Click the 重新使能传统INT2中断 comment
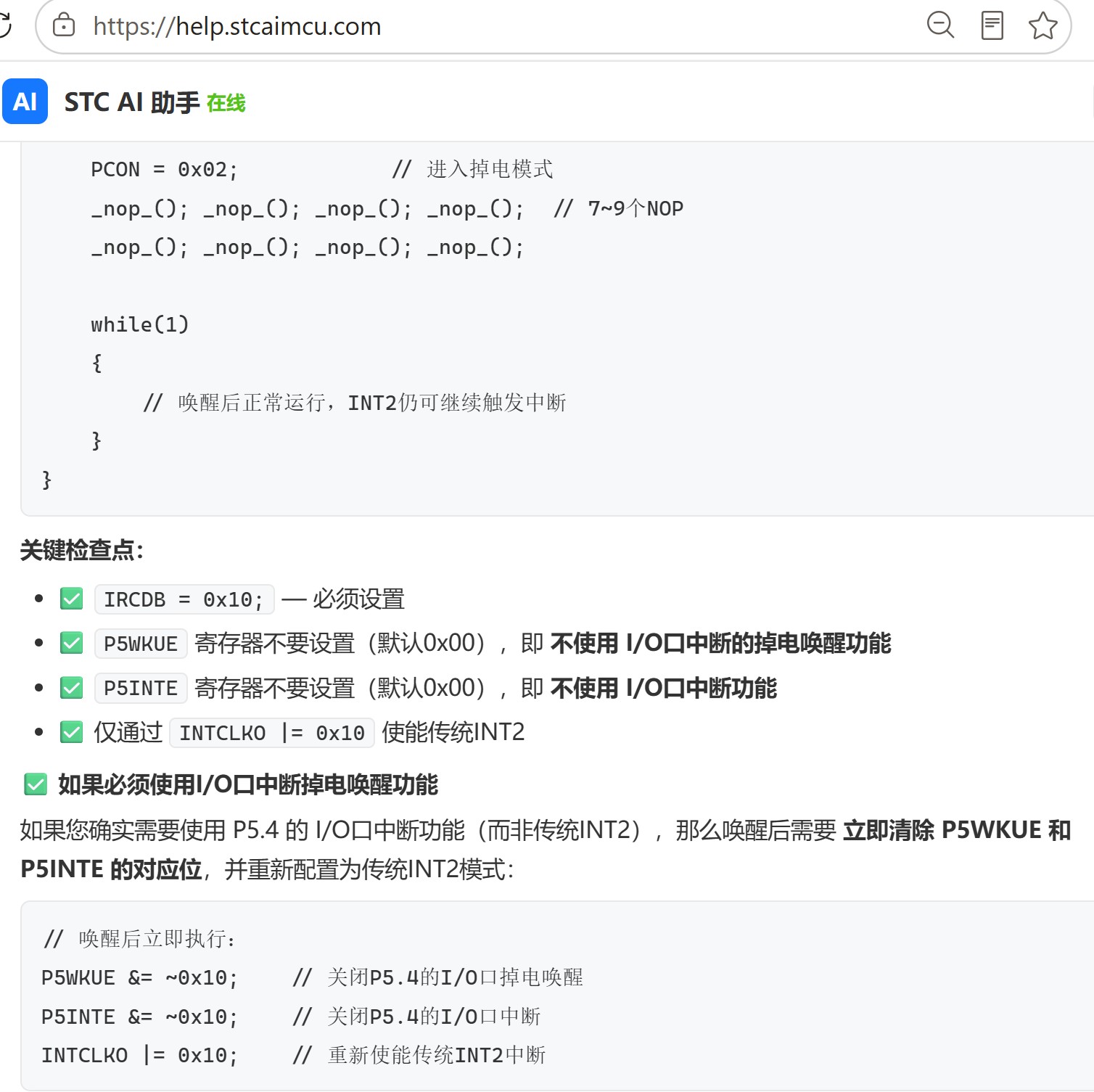 pos(419,1056)
